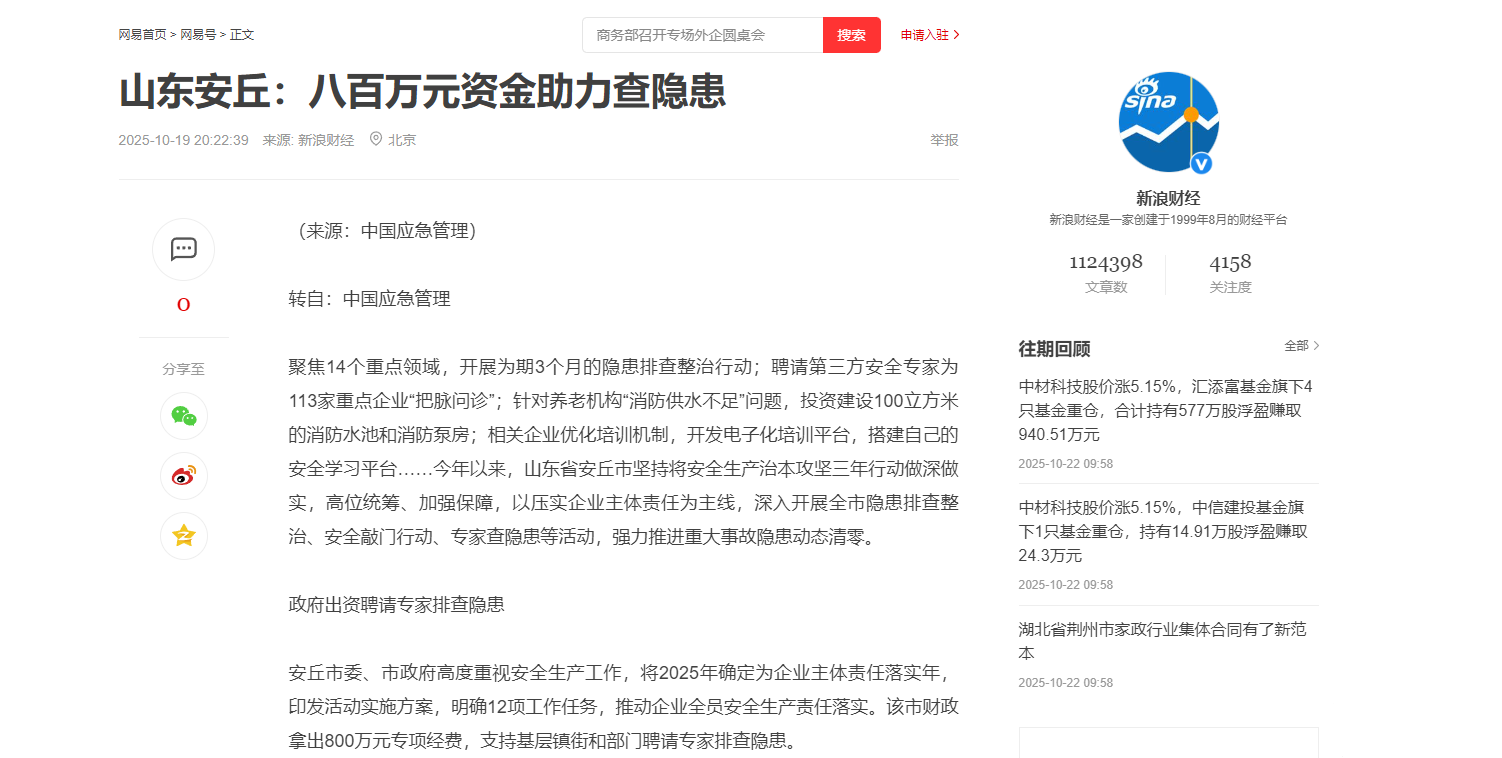Share the article to WeChat

[x=183, y=416]
